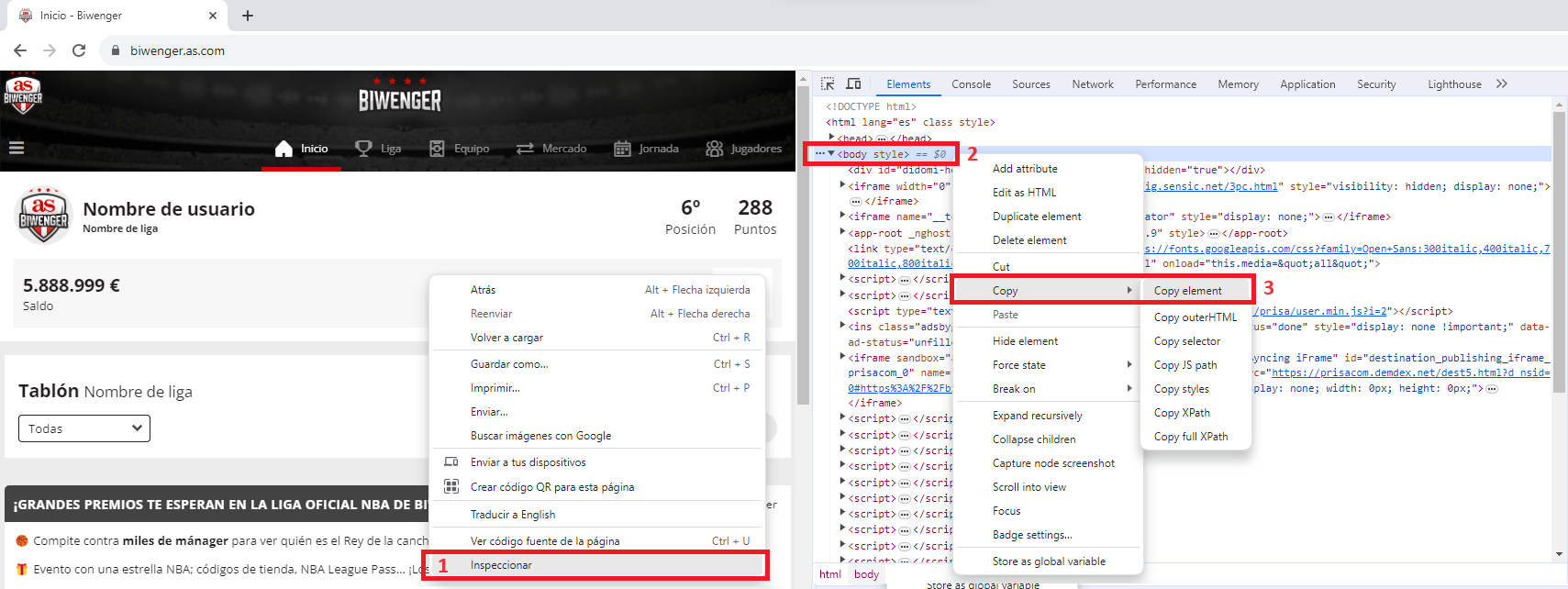
Task: Select Traducir a English
Action: click(x=597, y=515)
